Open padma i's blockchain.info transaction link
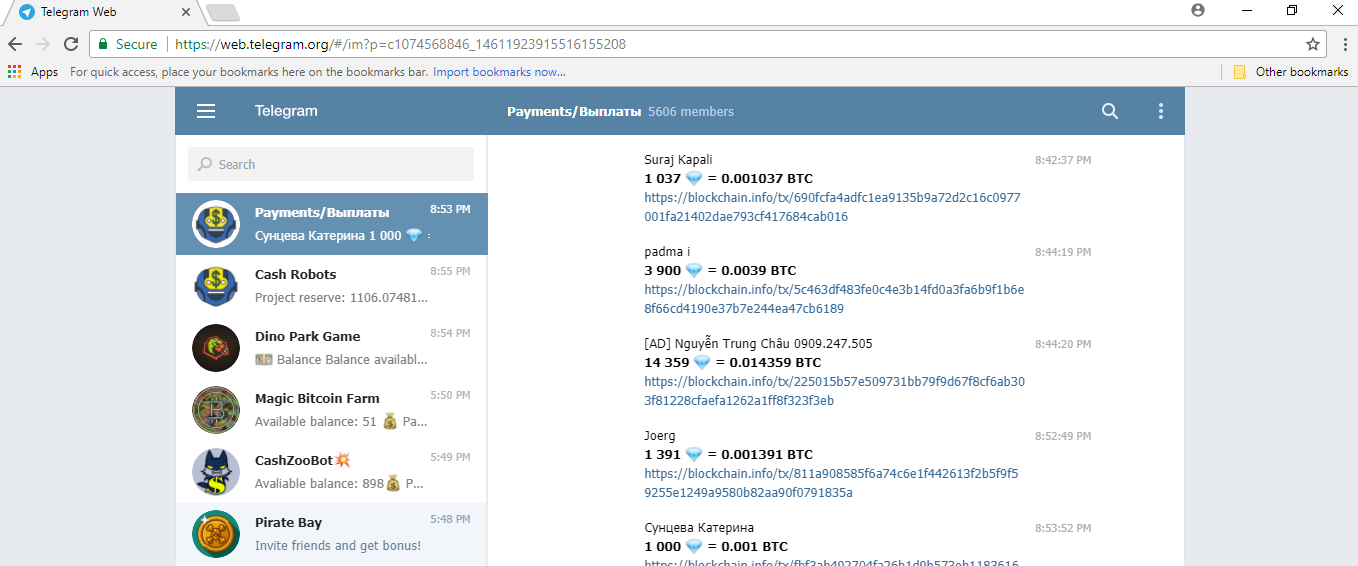1358x566 pixels. point(834,299)
